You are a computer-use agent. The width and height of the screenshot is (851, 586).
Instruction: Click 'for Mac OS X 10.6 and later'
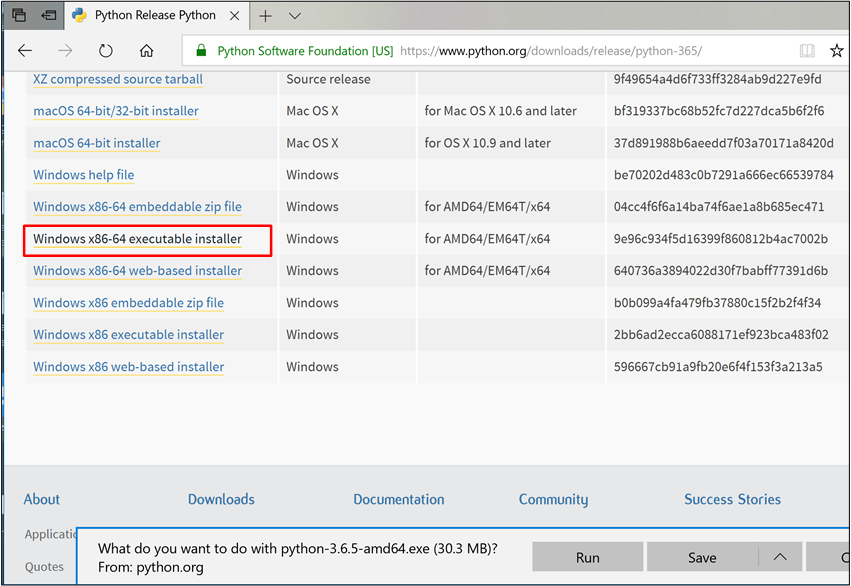[500, 111]
